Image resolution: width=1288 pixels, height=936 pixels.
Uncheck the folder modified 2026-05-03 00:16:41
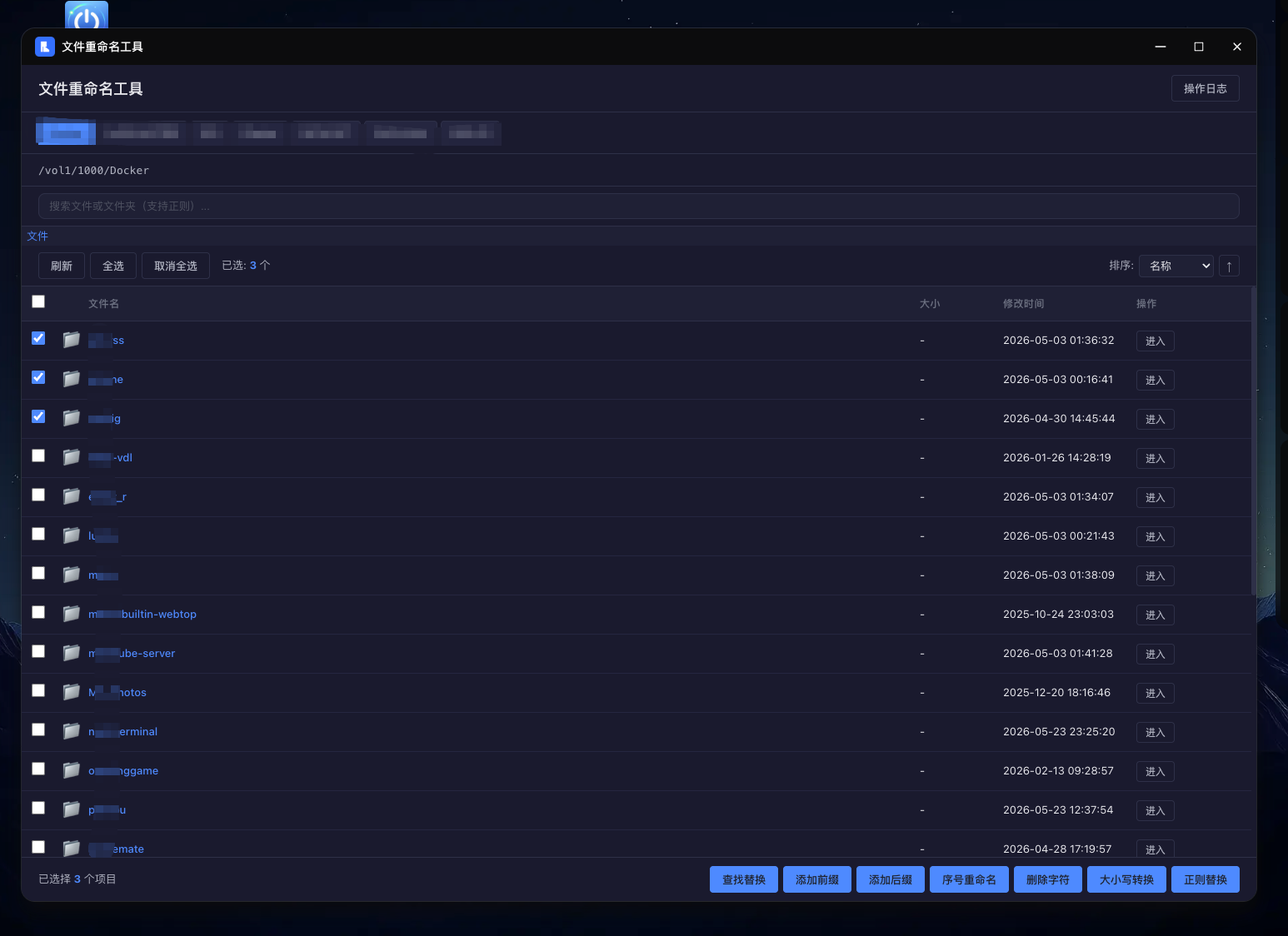(38, 377)
